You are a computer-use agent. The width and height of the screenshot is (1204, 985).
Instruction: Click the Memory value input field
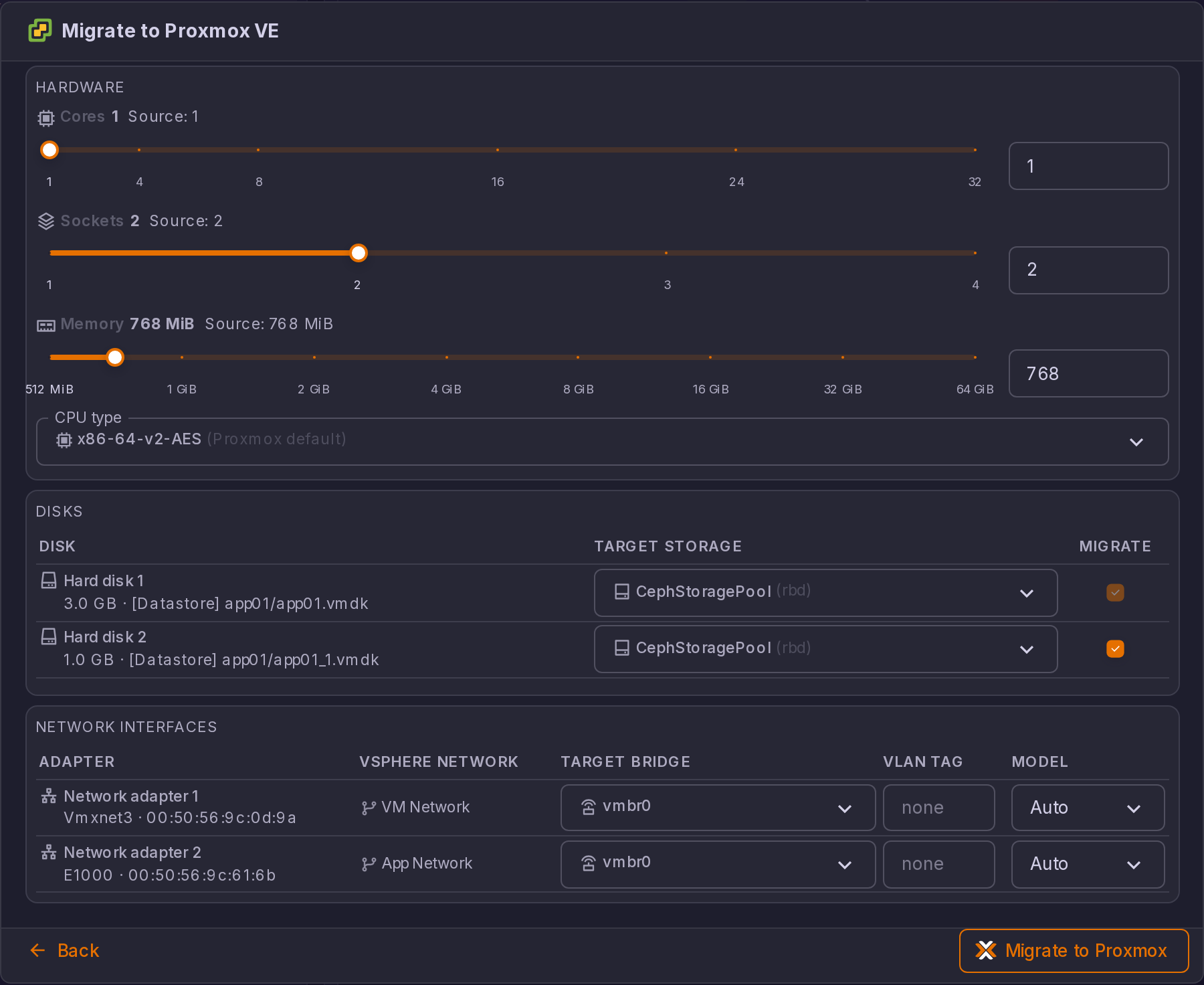point(1088,373)
